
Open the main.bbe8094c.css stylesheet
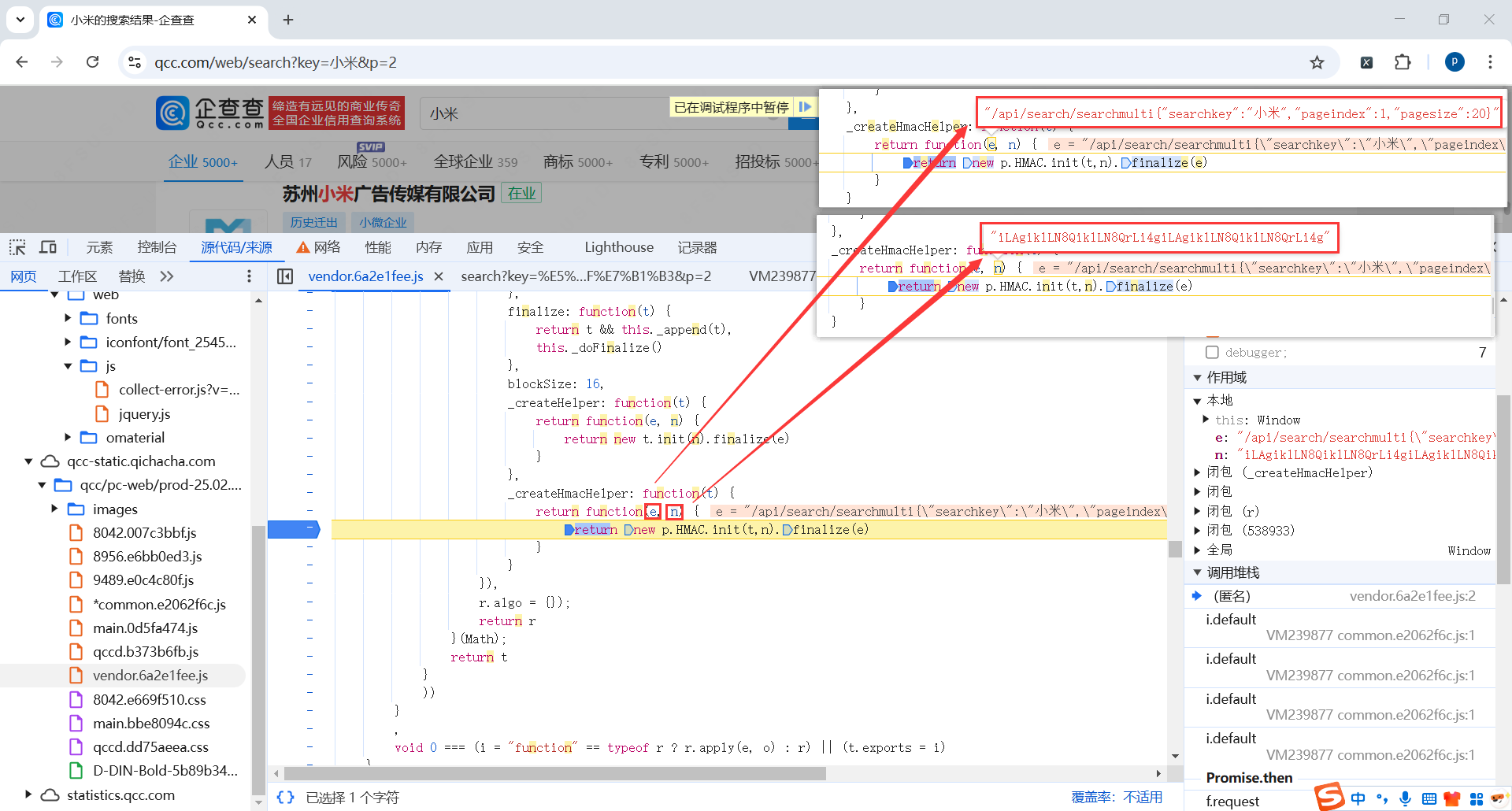coord(151,724)
